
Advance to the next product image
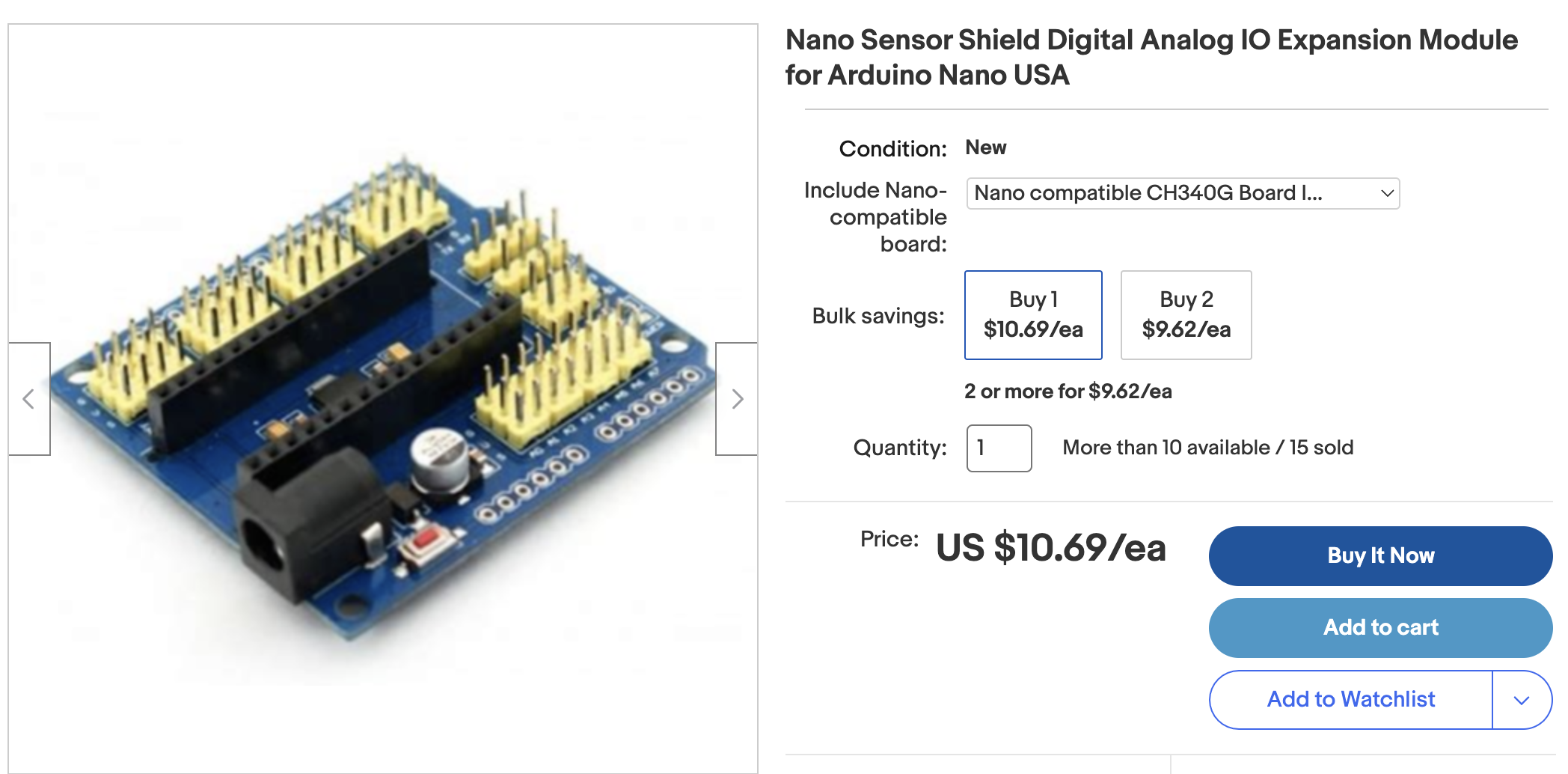[x=737, y=399]
